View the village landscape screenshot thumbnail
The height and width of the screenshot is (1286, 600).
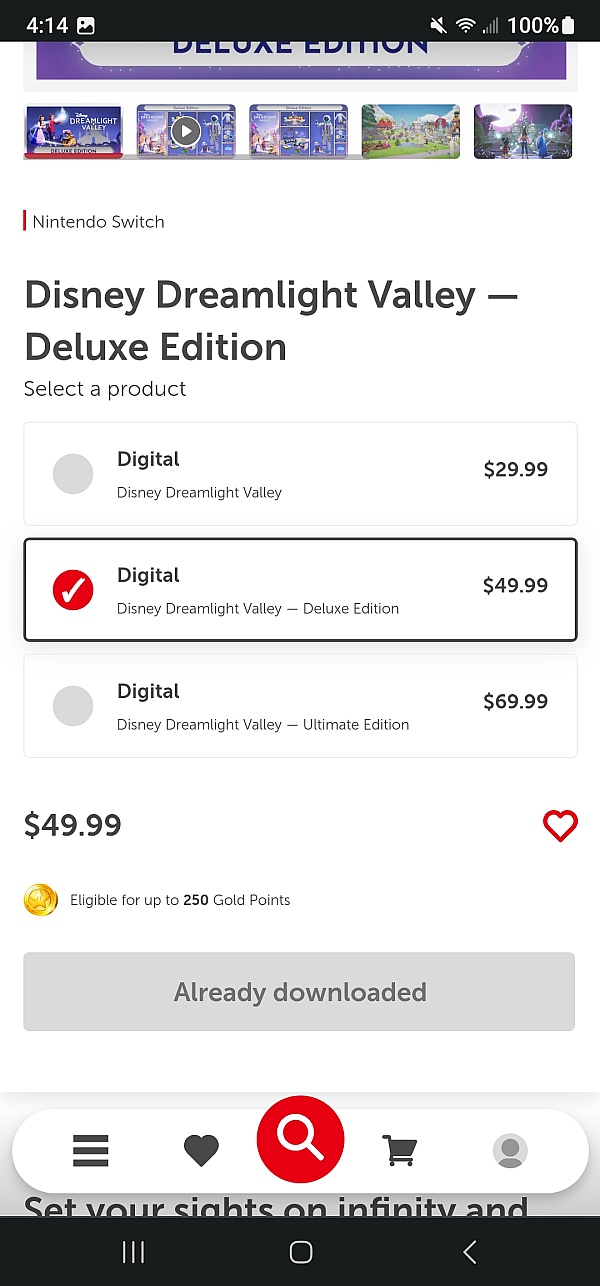point(411,131)
